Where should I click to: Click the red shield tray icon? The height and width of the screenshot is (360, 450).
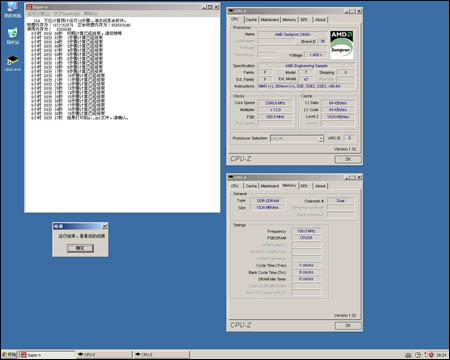431,355
